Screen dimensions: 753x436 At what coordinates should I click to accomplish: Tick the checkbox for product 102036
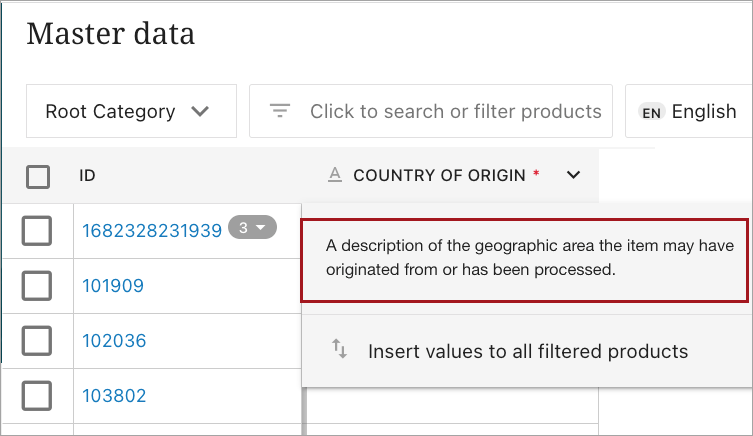37,341
